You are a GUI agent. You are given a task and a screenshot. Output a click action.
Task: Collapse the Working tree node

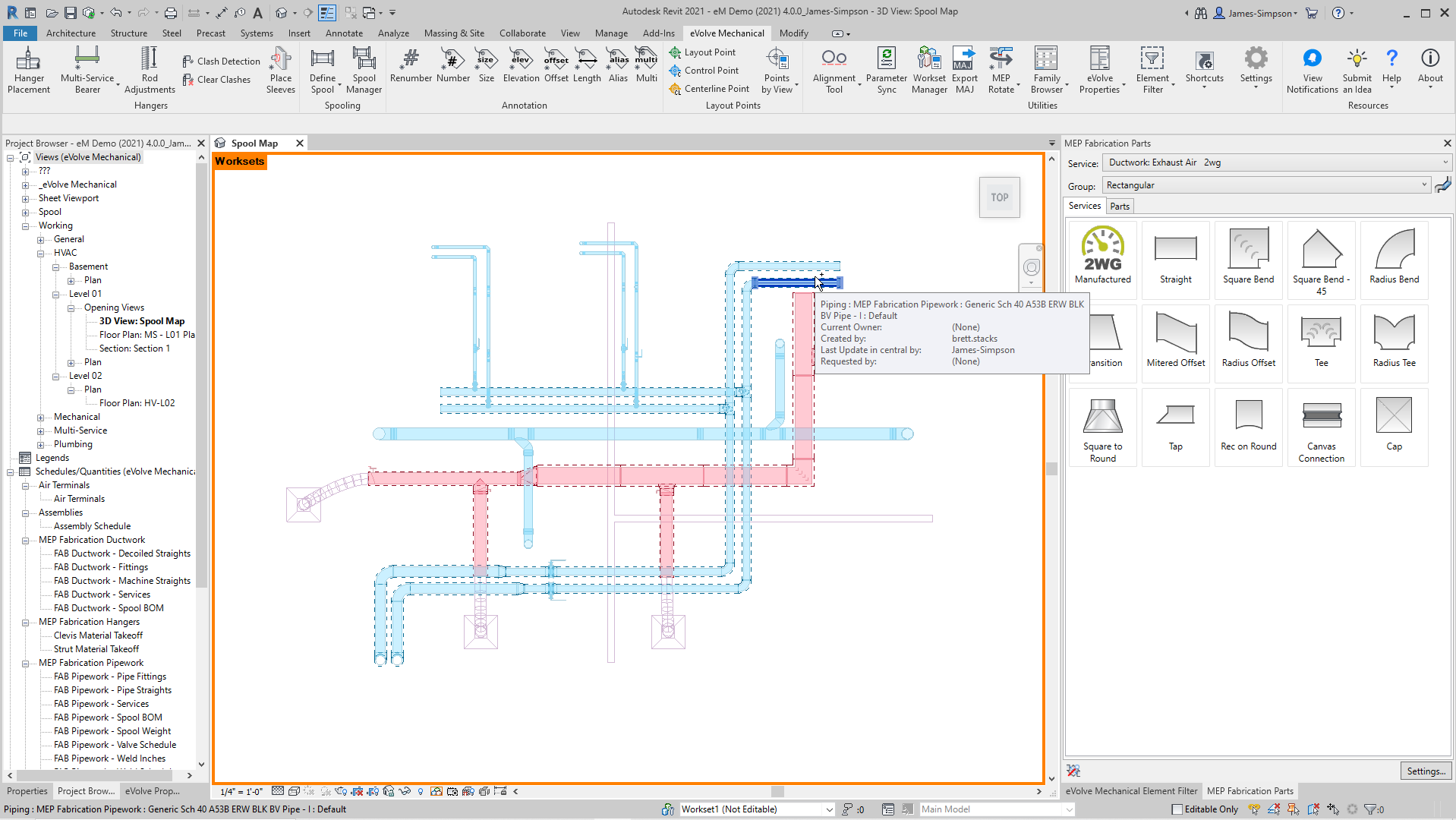click(x=25, y=226)
